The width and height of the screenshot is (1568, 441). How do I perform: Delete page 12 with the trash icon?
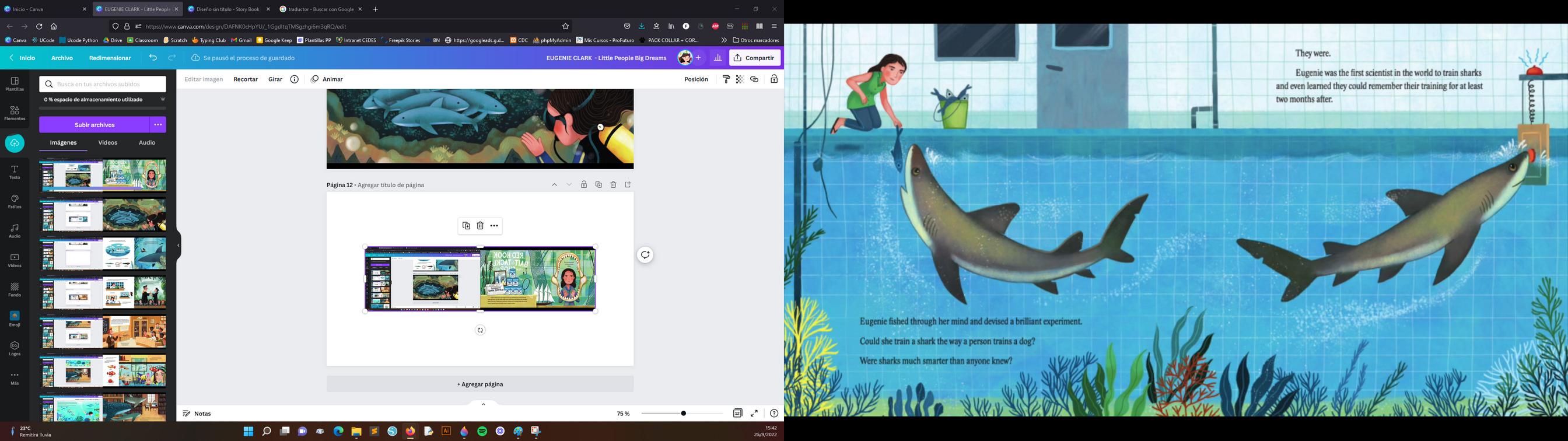(x=613, y=184)
